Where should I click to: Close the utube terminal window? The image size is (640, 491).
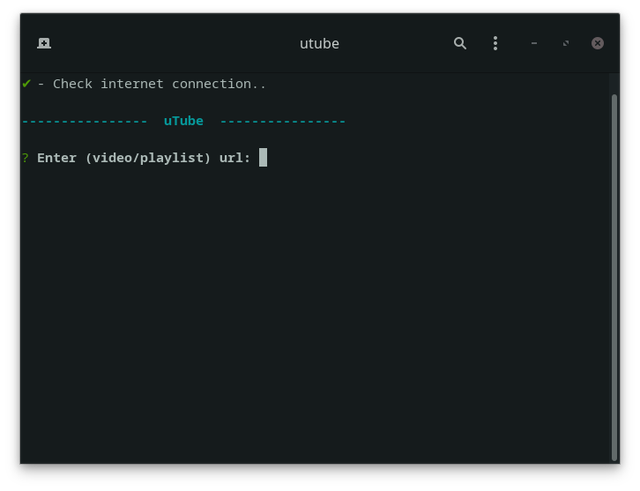598,43
